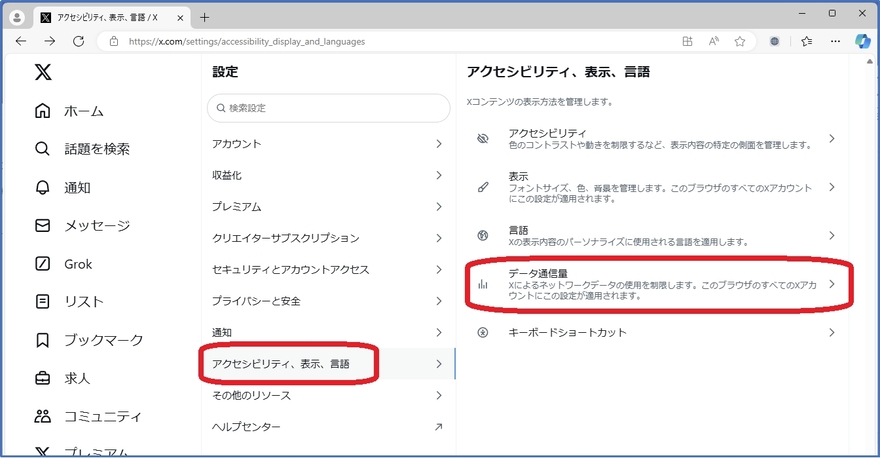
Task: Open the ブックマーク bookmark icon
Action: (43, 340)
